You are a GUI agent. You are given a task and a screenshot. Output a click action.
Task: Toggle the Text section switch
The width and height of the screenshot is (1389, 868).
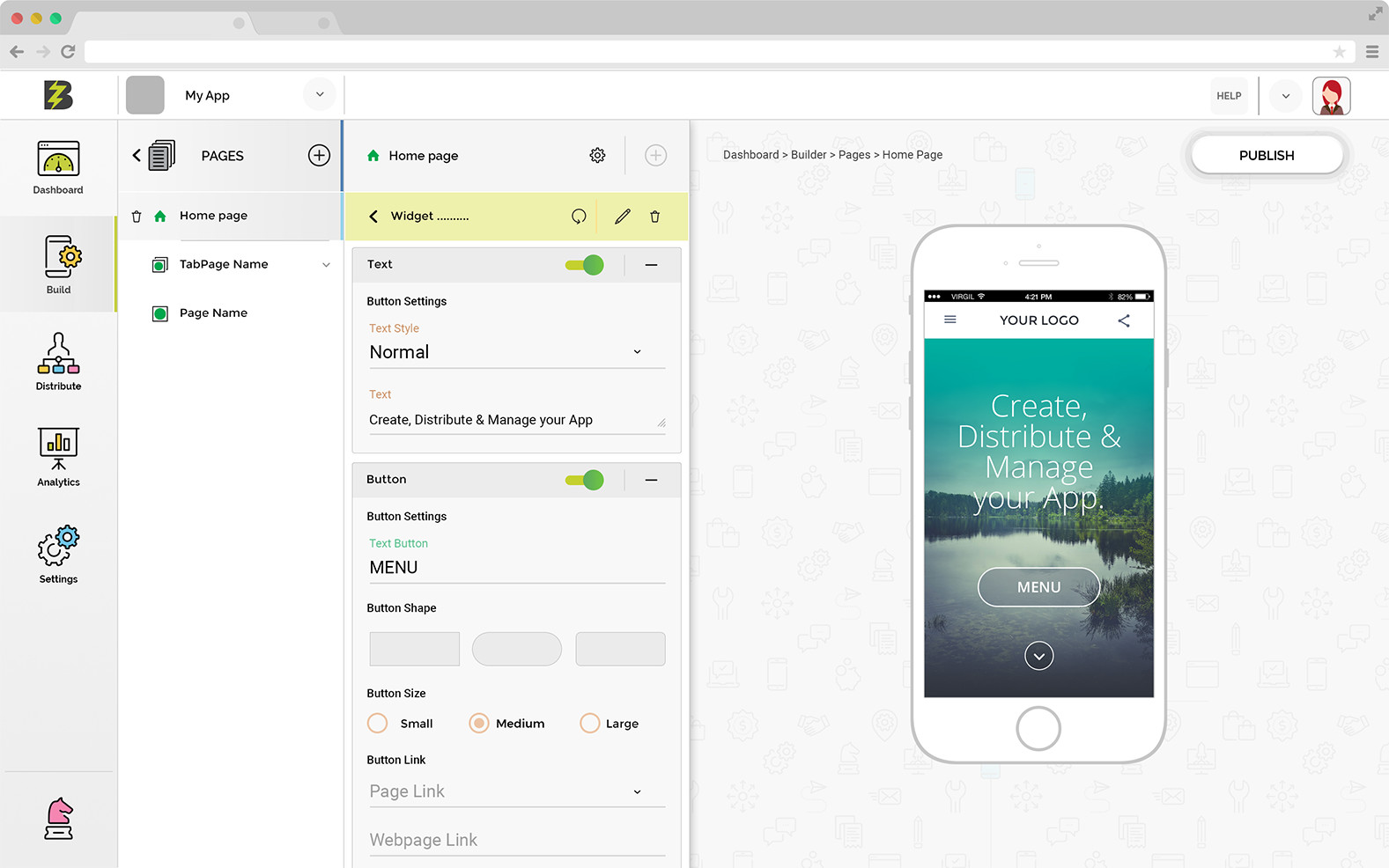[585, 265]
